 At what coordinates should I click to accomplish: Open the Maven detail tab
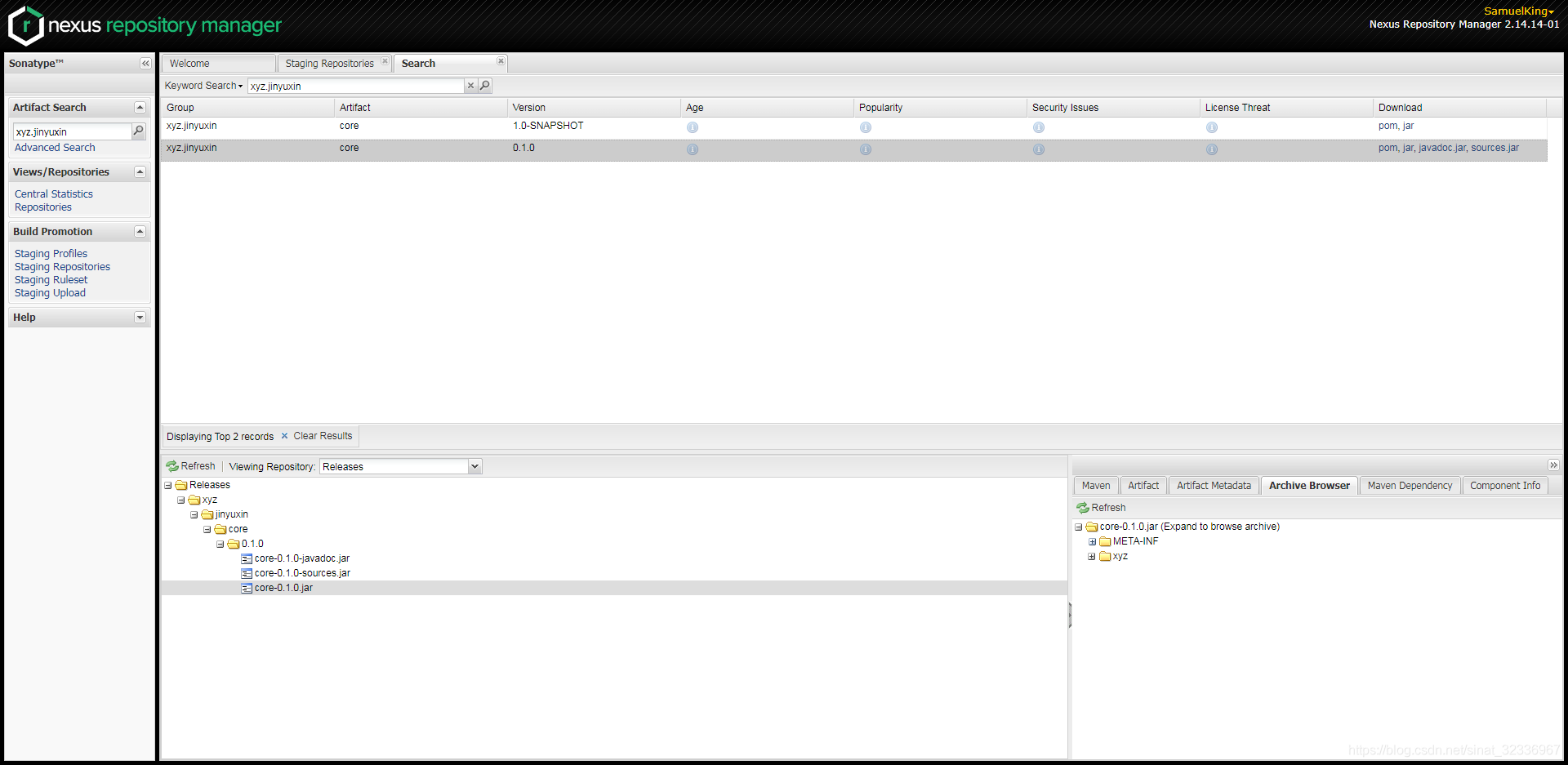(x=1096, y=485)
